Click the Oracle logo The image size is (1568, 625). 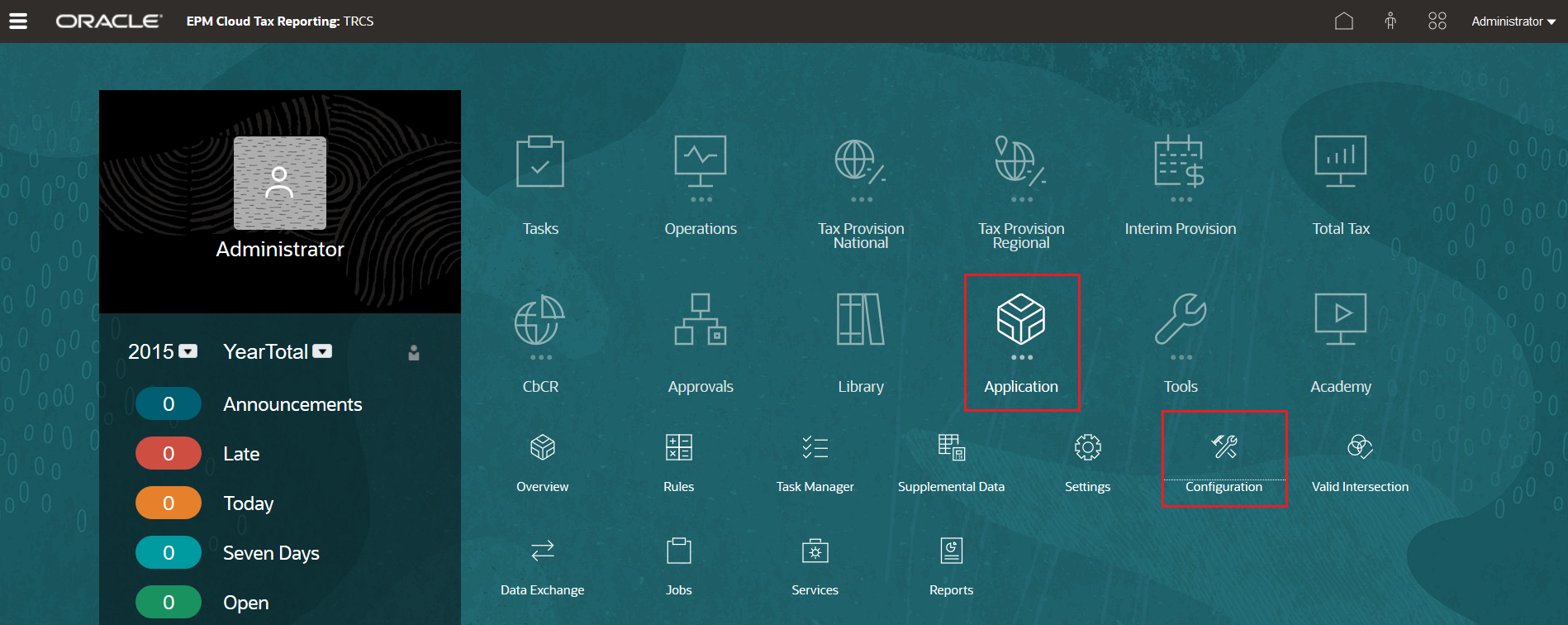point(108,21)
